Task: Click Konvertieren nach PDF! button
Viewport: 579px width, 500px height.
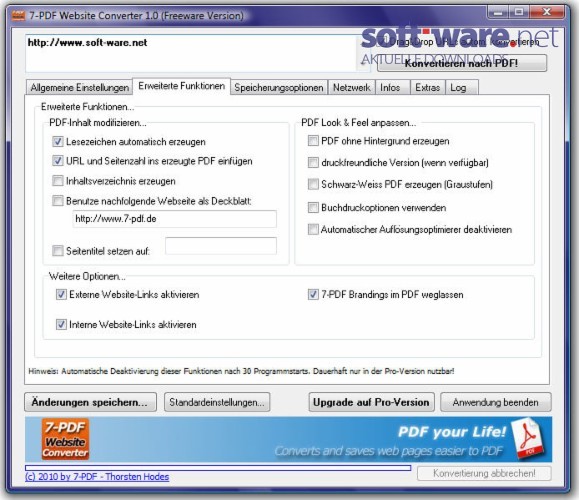Action: click(462, 63)
